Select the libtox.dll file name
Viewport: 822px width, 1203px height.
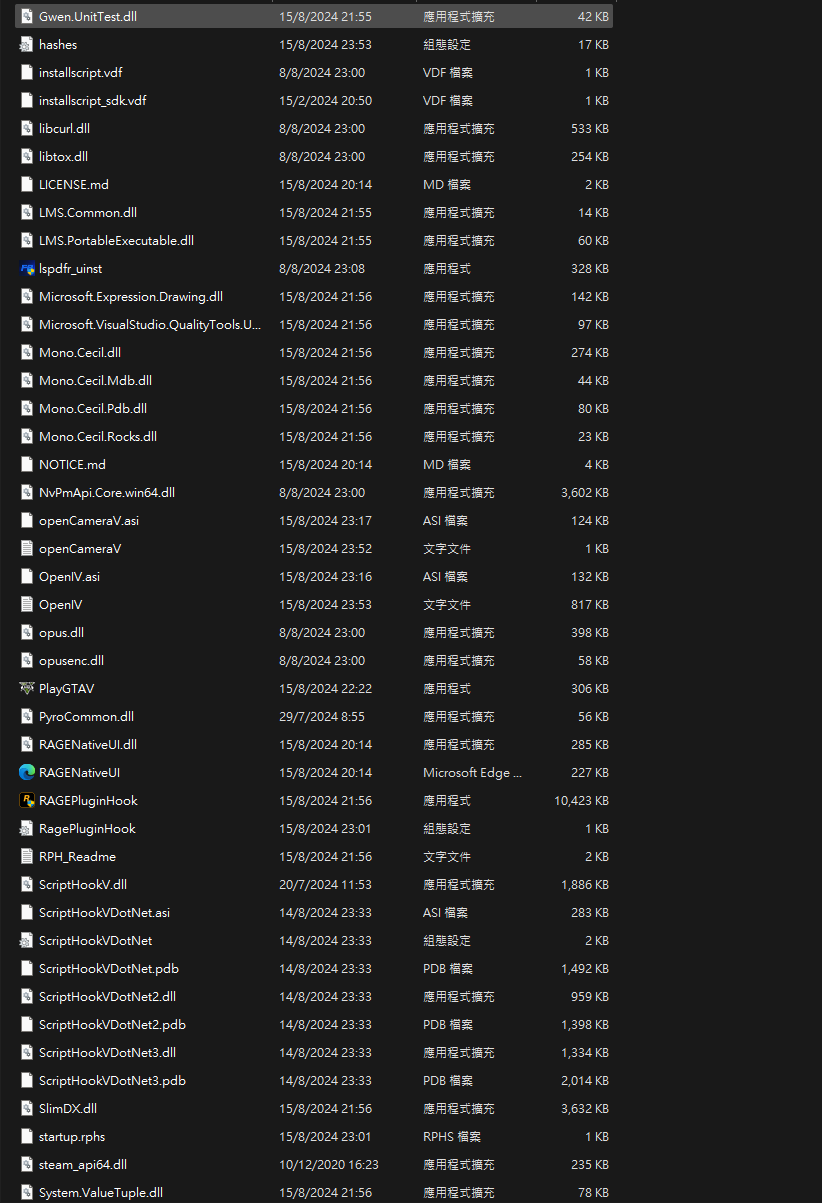pos(63,157)
